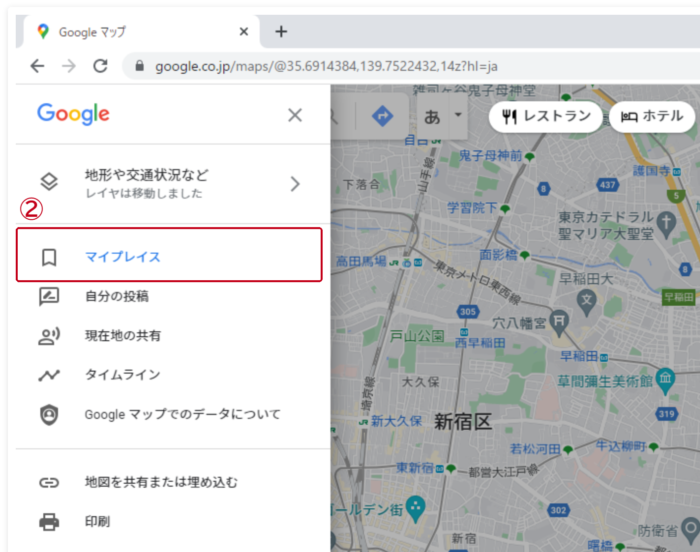700x552 pixels.
Task: Click route 437 shield on map
Action: point(608,185)
